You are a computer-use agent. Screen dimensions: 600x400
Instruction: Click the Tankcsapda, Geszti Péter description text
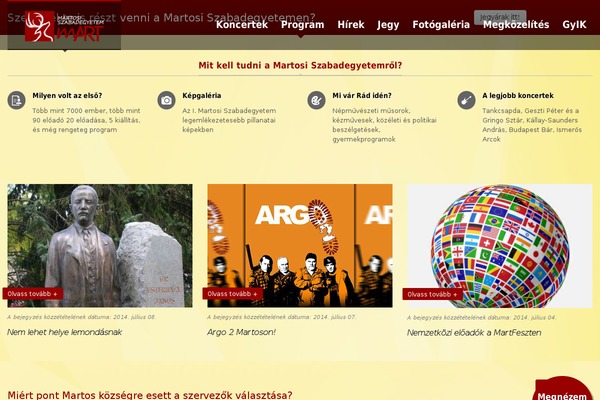tap(532, 125)
